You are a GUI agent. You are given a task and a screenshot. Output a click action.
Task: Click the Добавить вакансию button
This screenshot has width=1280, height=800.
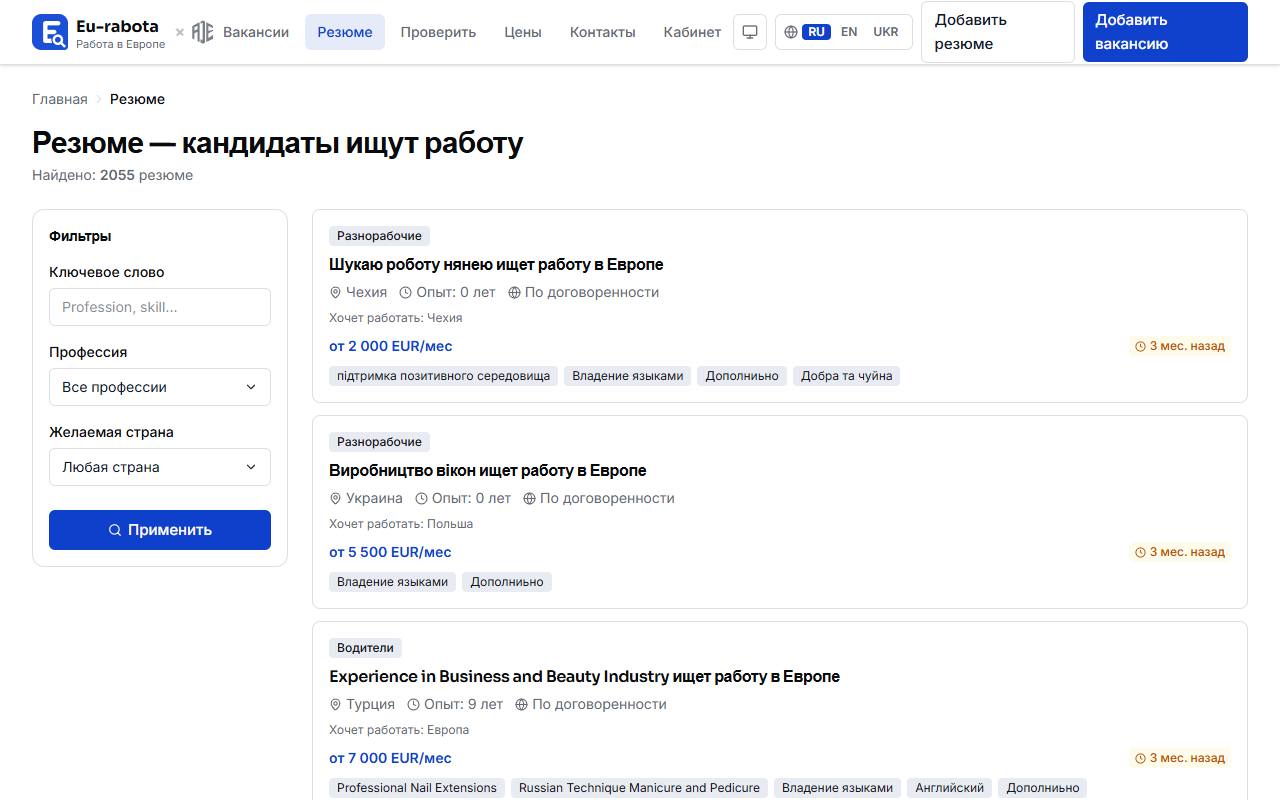click(1165, 32)
